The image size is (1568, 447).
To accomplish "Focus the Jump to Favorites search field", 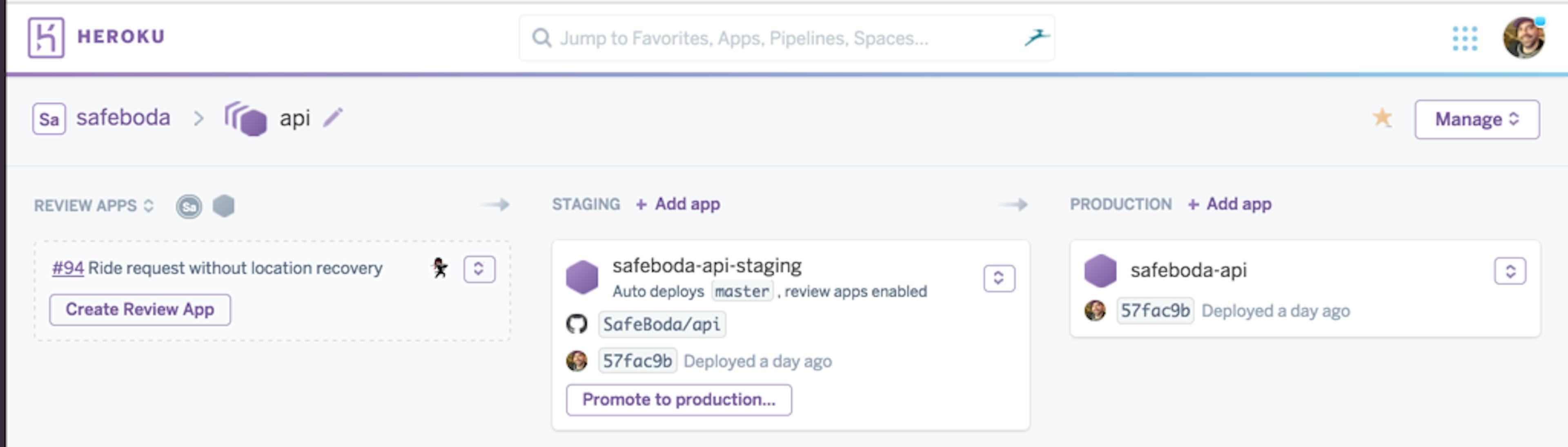I will (786, 38).
